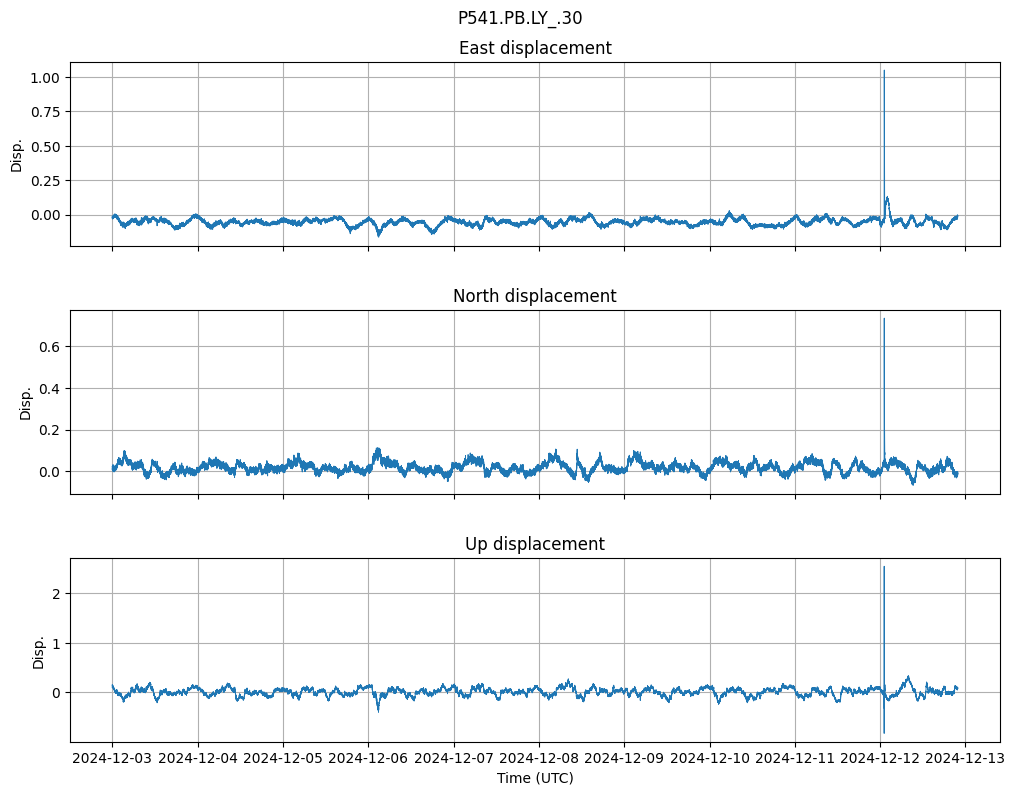Click the spike peak in East displacement plot

click(x=883, y=71)
